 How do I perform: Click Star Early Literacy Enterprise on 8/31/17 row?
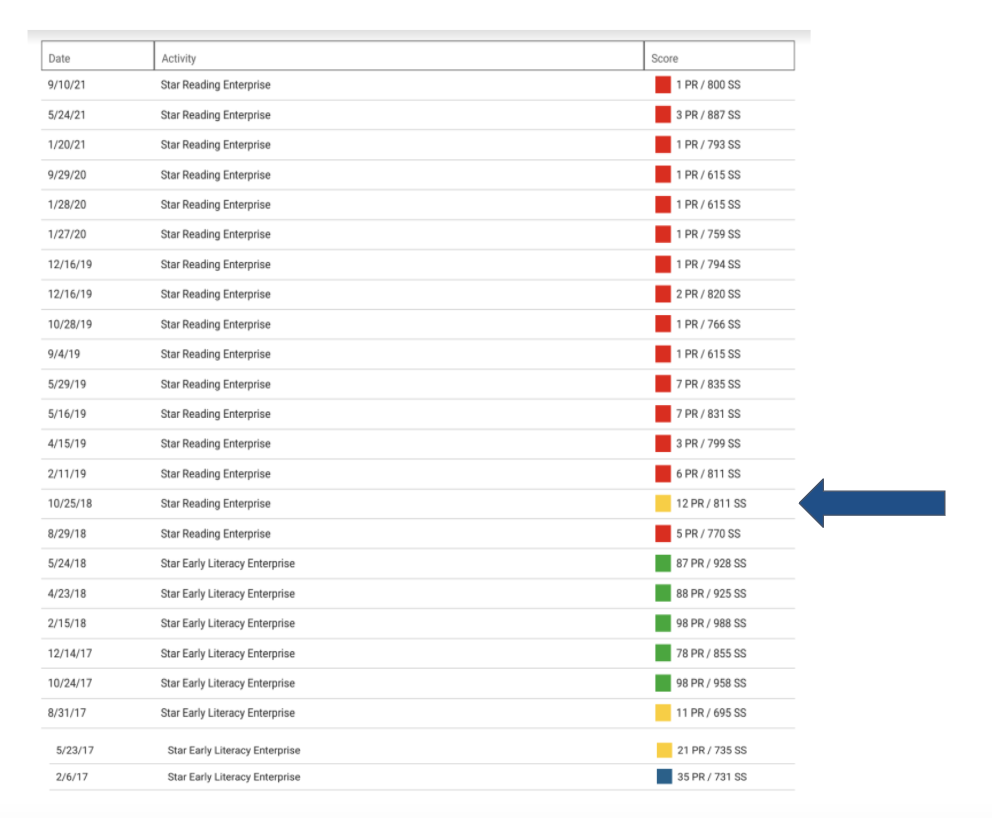tap(228, 713)
